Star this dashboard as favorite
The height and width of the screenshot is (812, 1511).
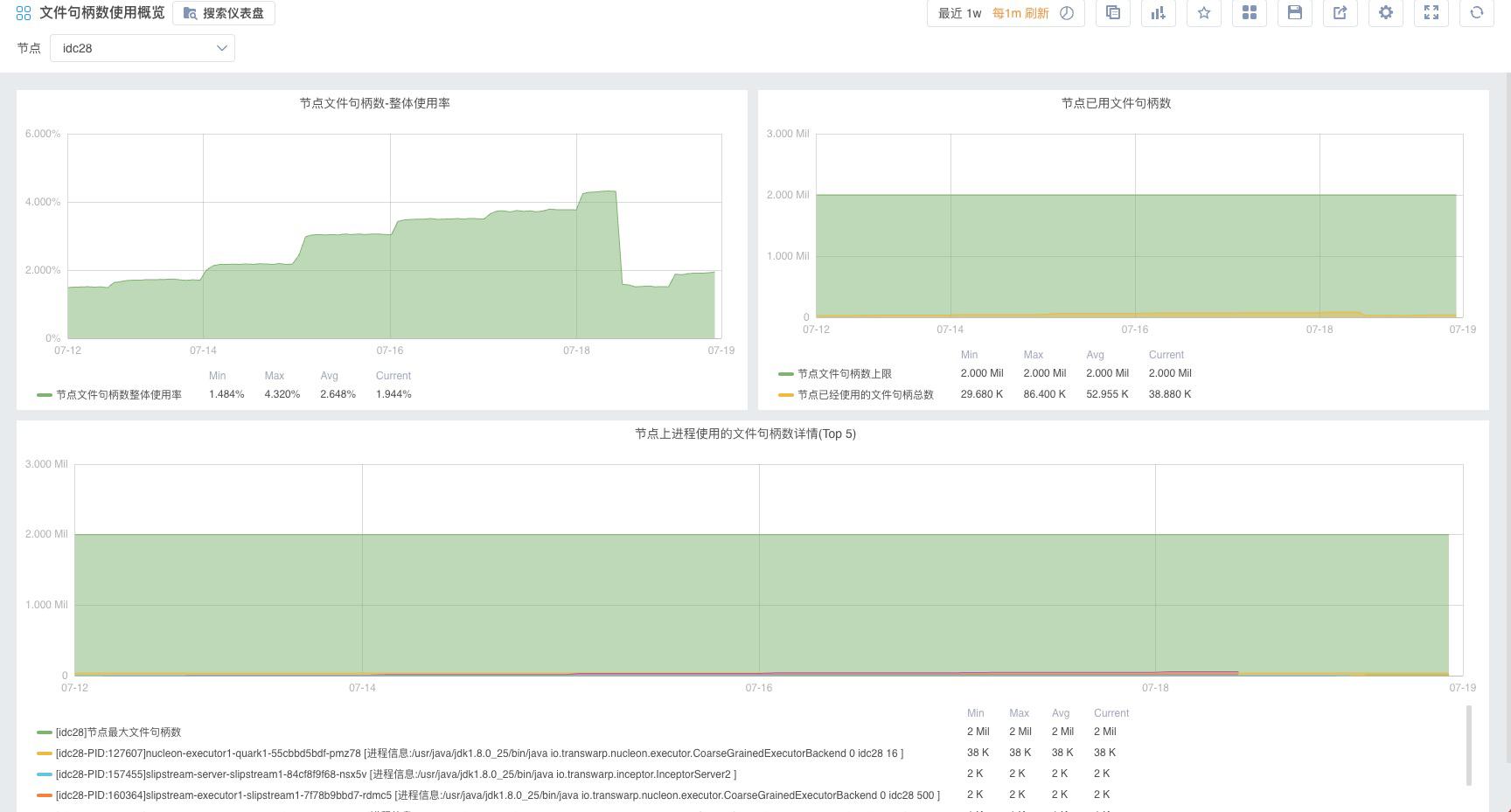[x=1204, y=12]
